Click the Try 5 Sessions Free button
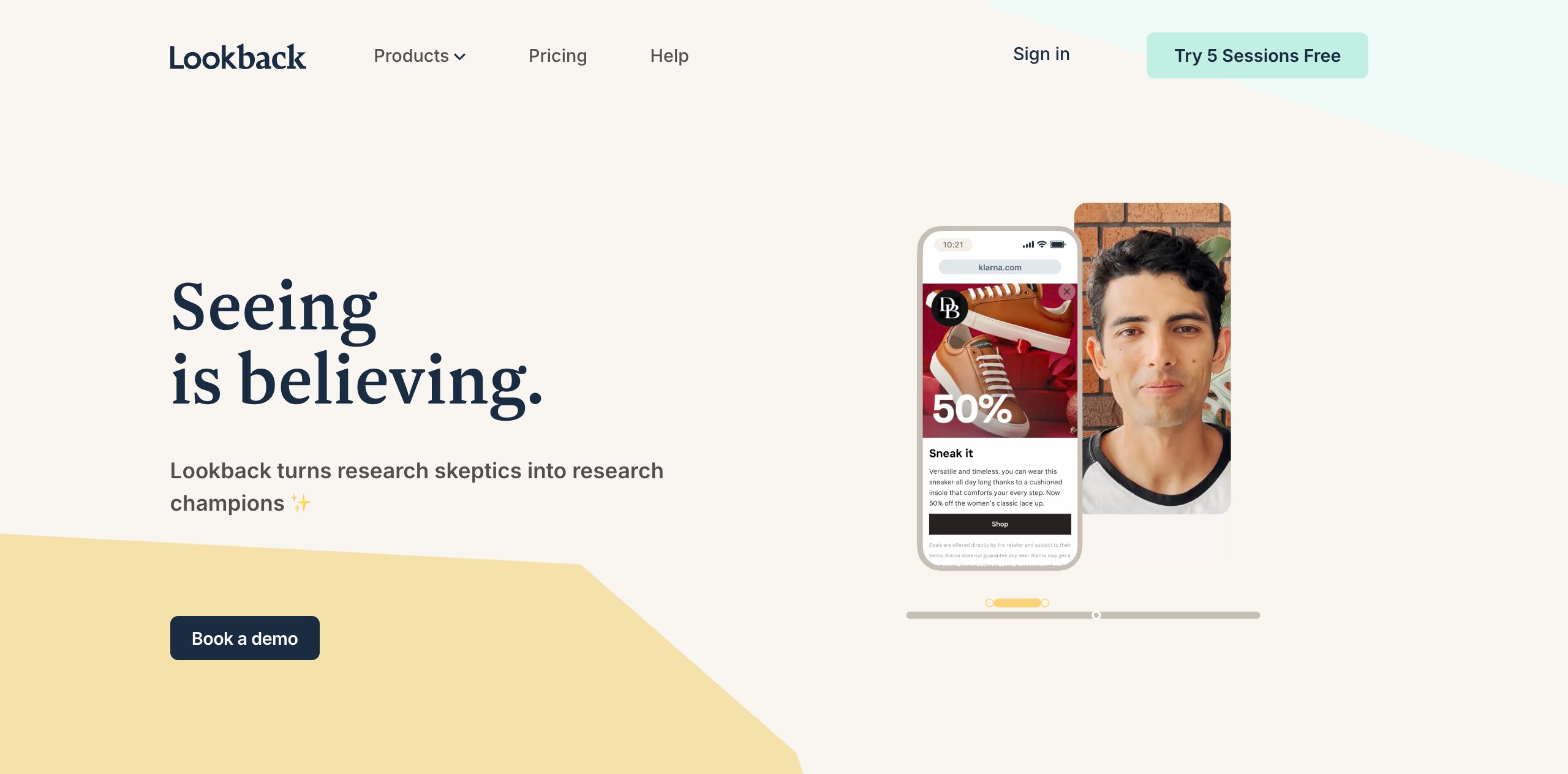 pos(1257,55)
